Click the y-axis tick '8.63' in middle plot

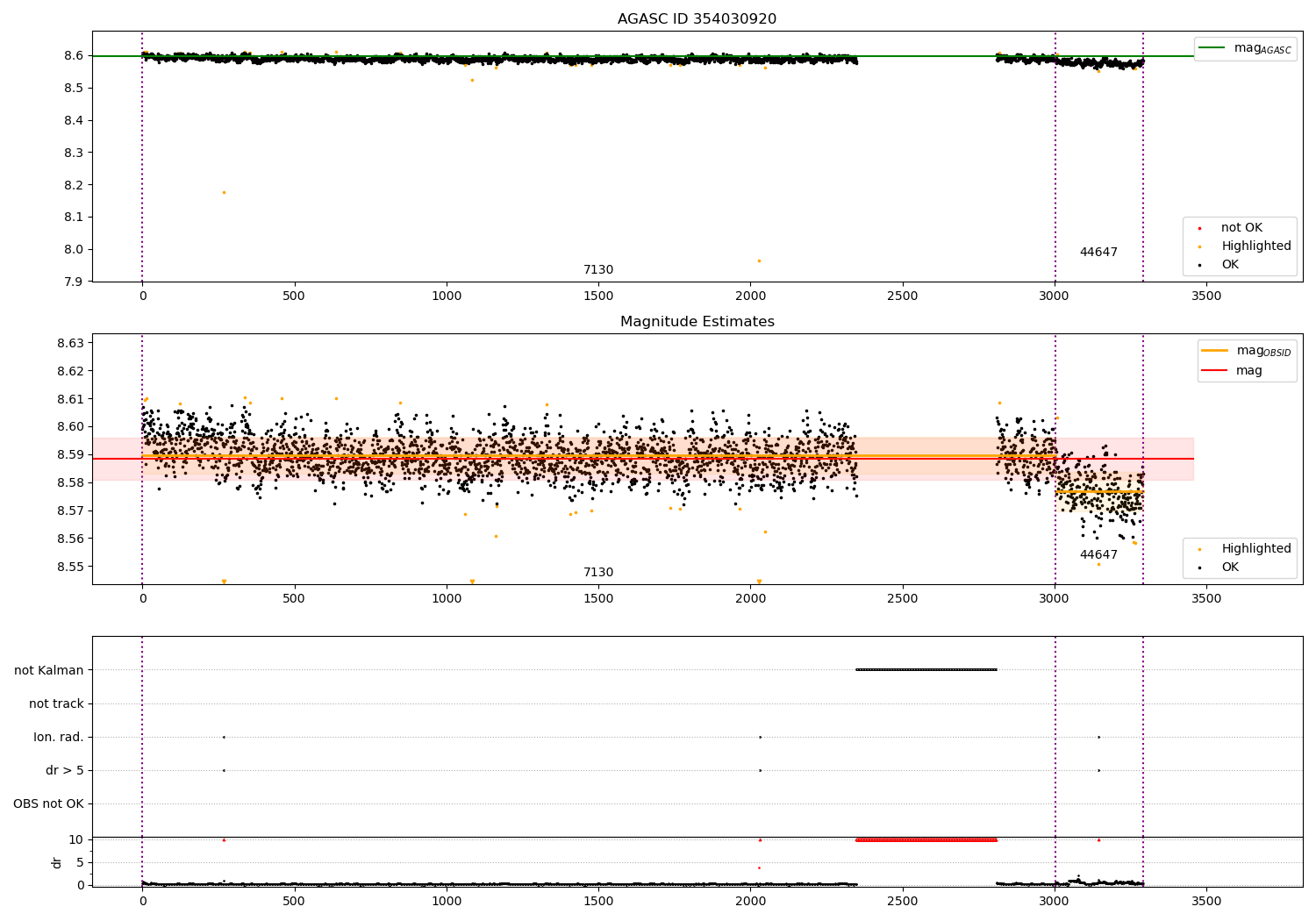[69, 343]
